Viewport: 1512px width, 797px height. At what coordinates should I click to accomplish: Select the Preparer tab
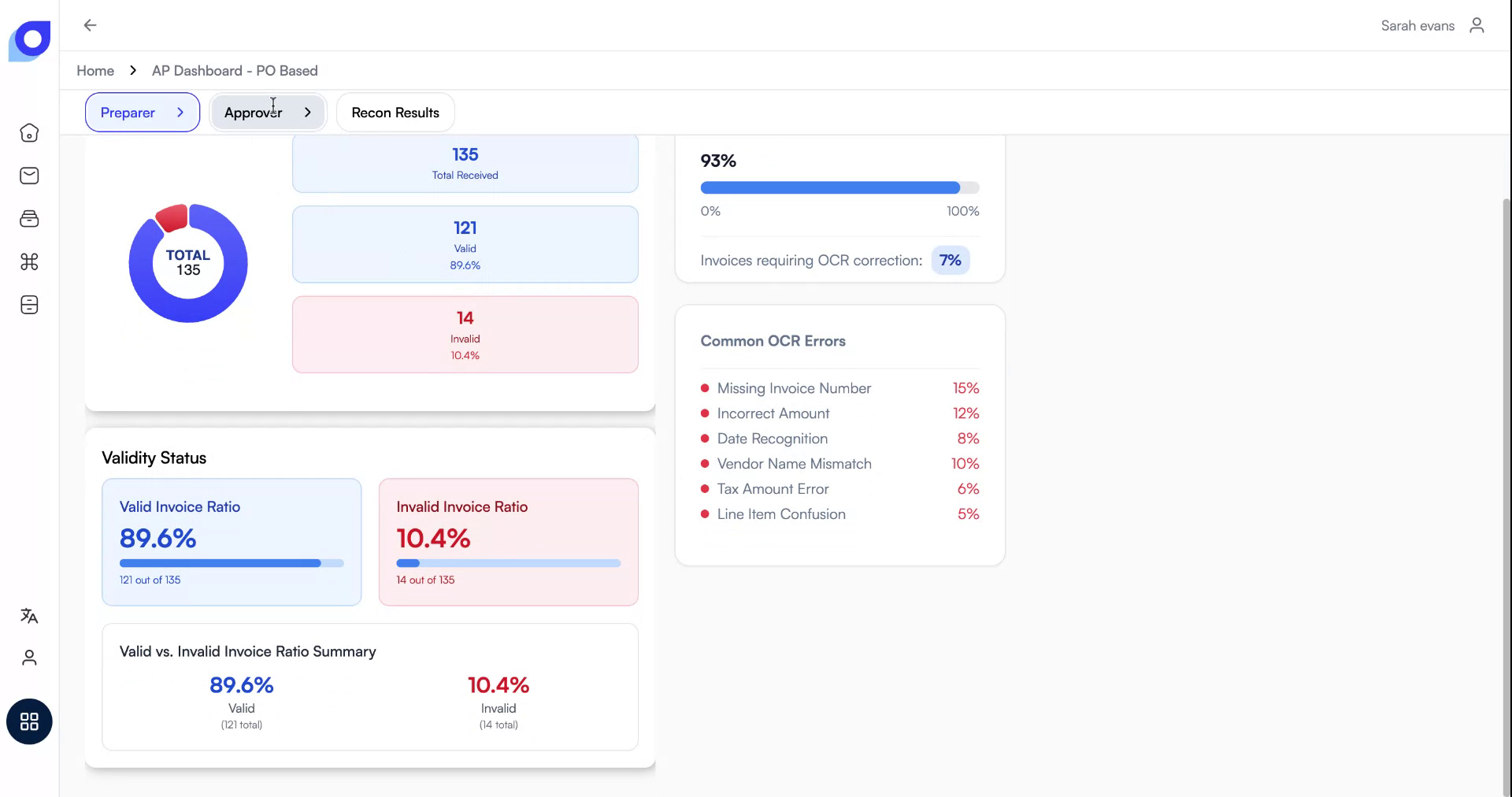coord(128,113)
